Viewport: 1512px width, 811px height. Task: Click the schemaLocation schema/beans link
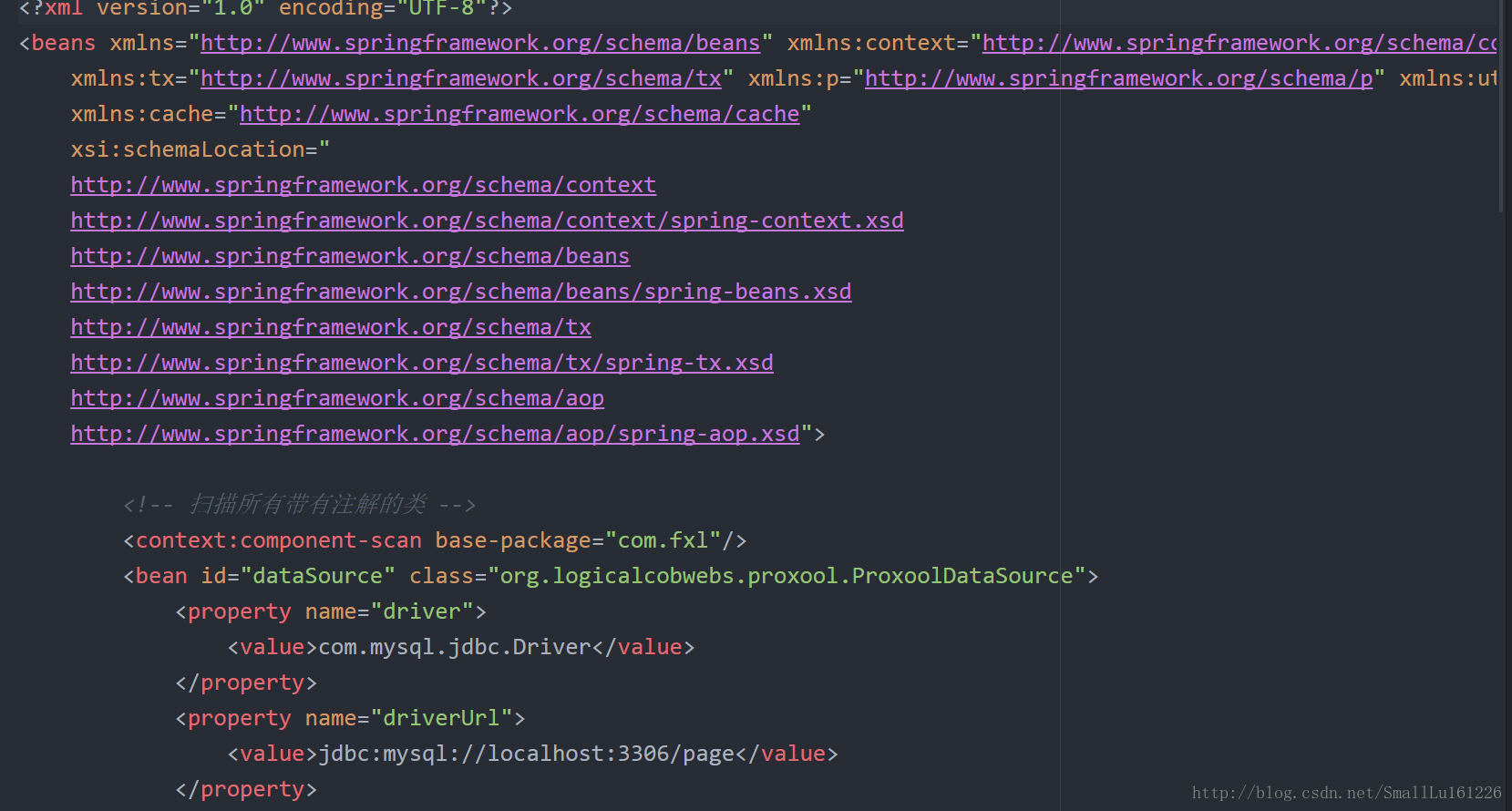tap(350, 256)
